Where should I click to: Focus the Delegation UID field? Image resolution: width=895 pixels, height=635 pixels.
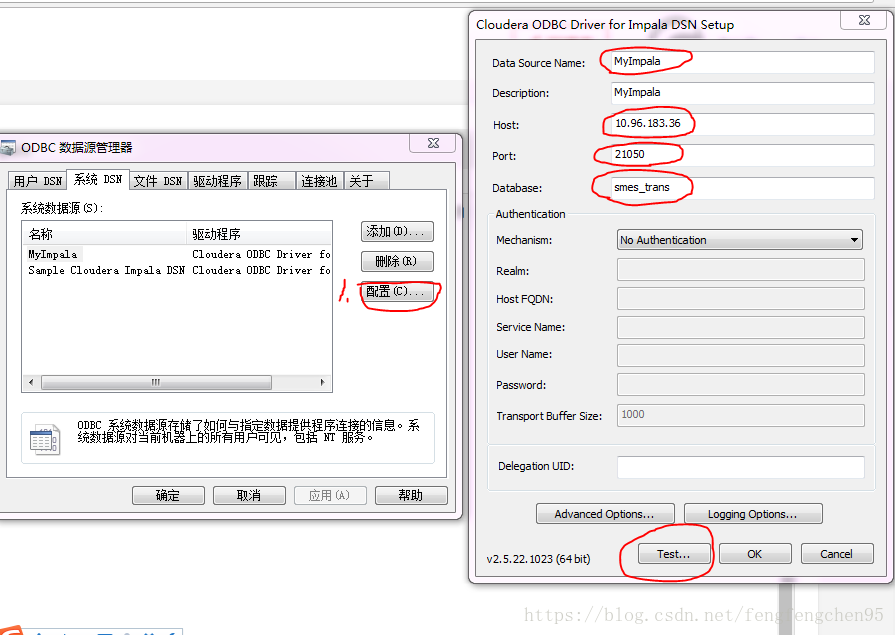point(740,467)
